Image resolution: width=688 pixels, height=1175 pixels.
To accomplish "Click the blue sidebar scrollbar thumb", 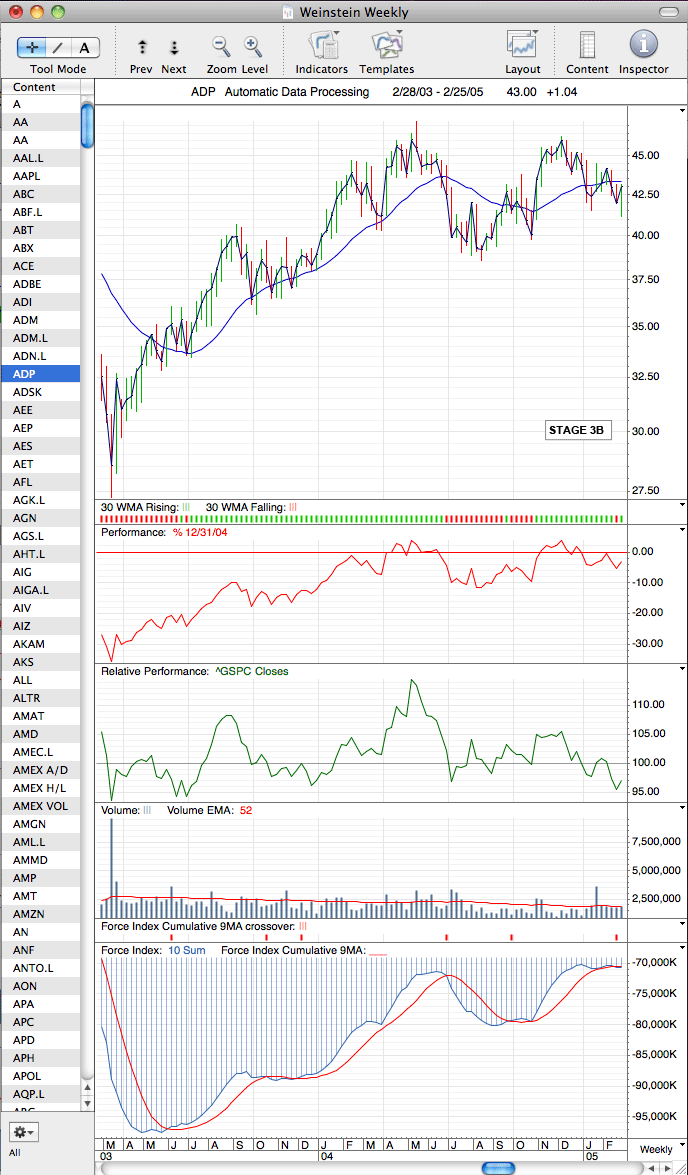I will pyautogui.click(x=87, y=125).
